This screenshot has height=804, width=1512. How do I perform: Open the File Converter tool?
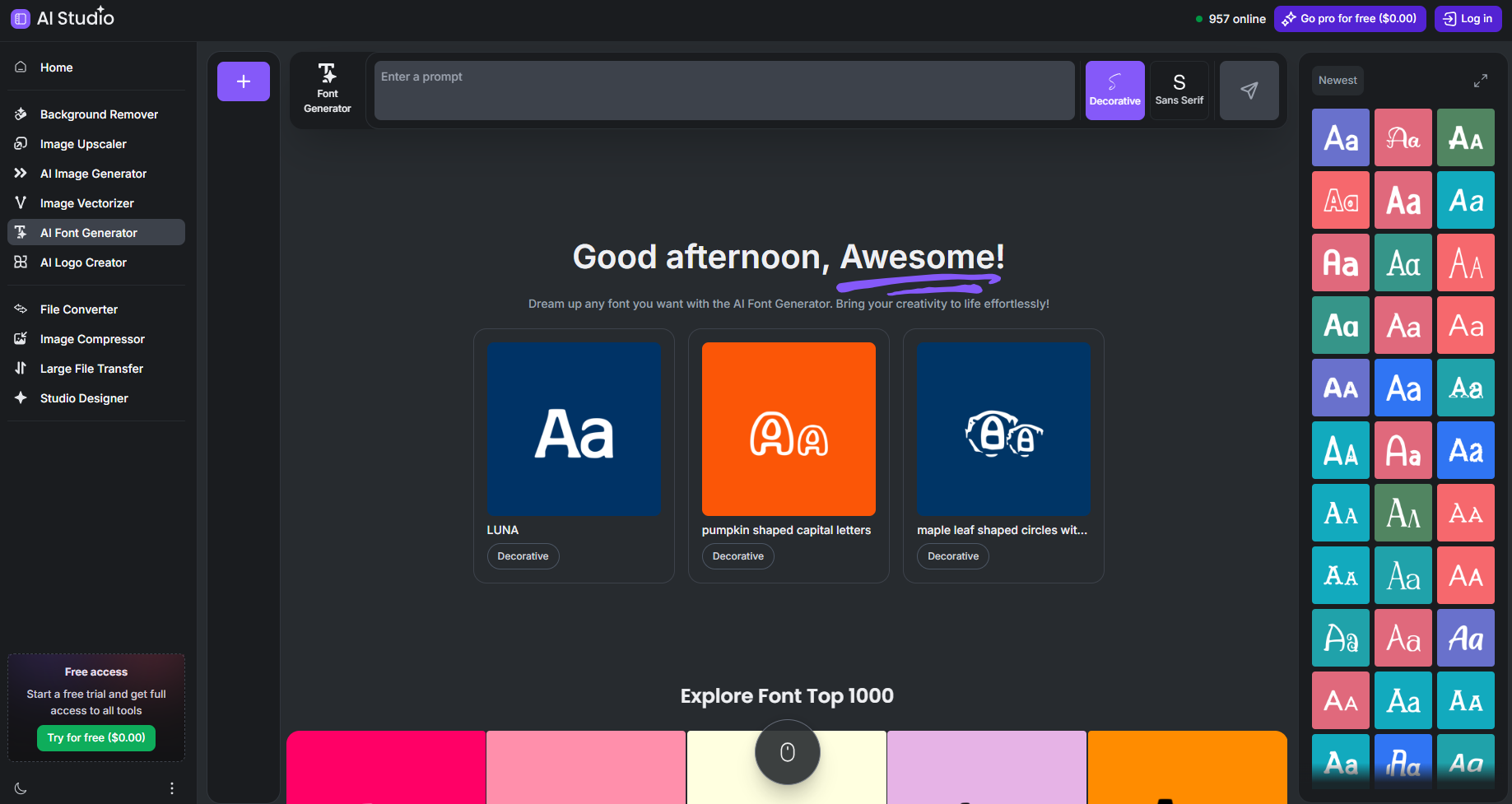pos(78,309)
